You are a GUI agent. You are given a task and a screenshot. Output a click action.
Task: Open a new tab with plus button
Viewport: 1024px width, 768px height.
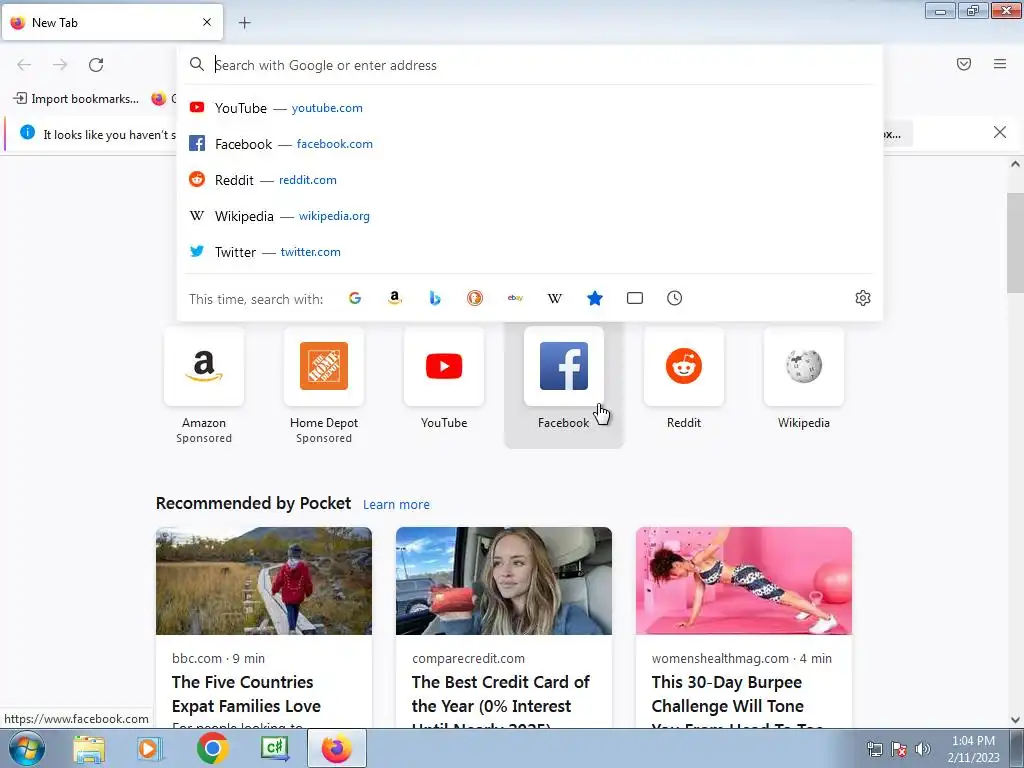point(245,23)
